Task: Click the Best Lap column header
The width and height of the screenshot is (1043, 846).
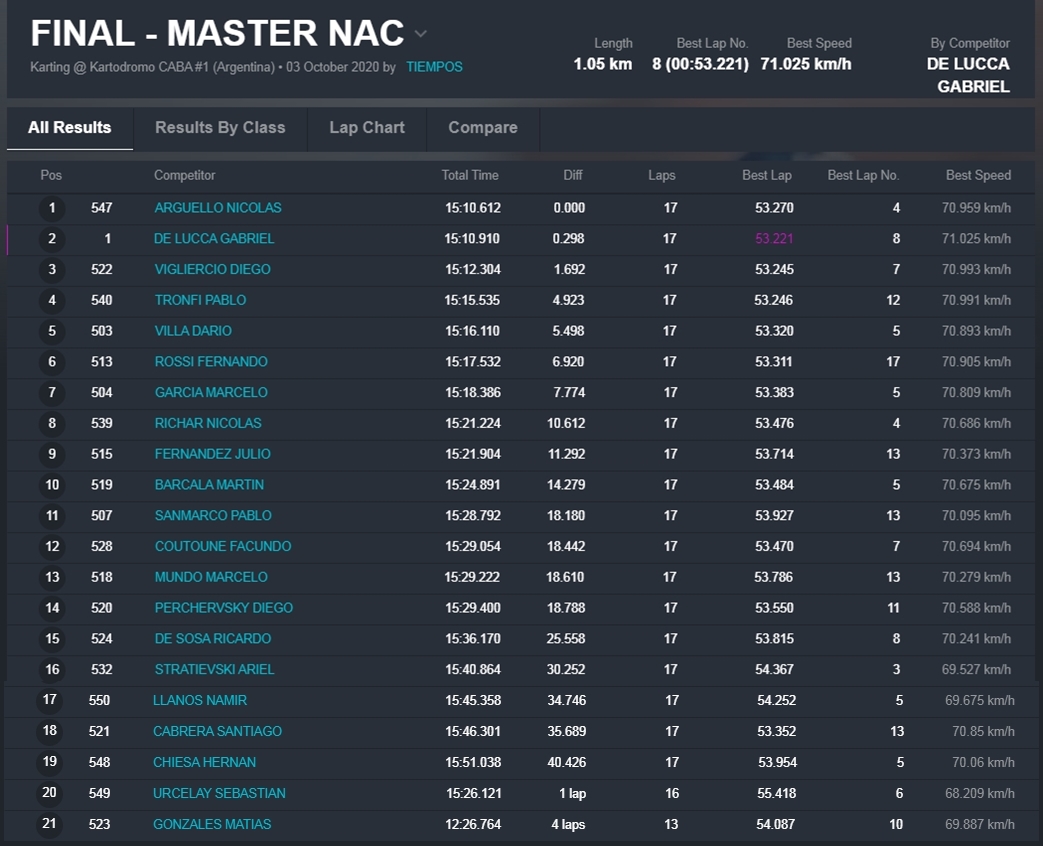Action: (766, 176)
